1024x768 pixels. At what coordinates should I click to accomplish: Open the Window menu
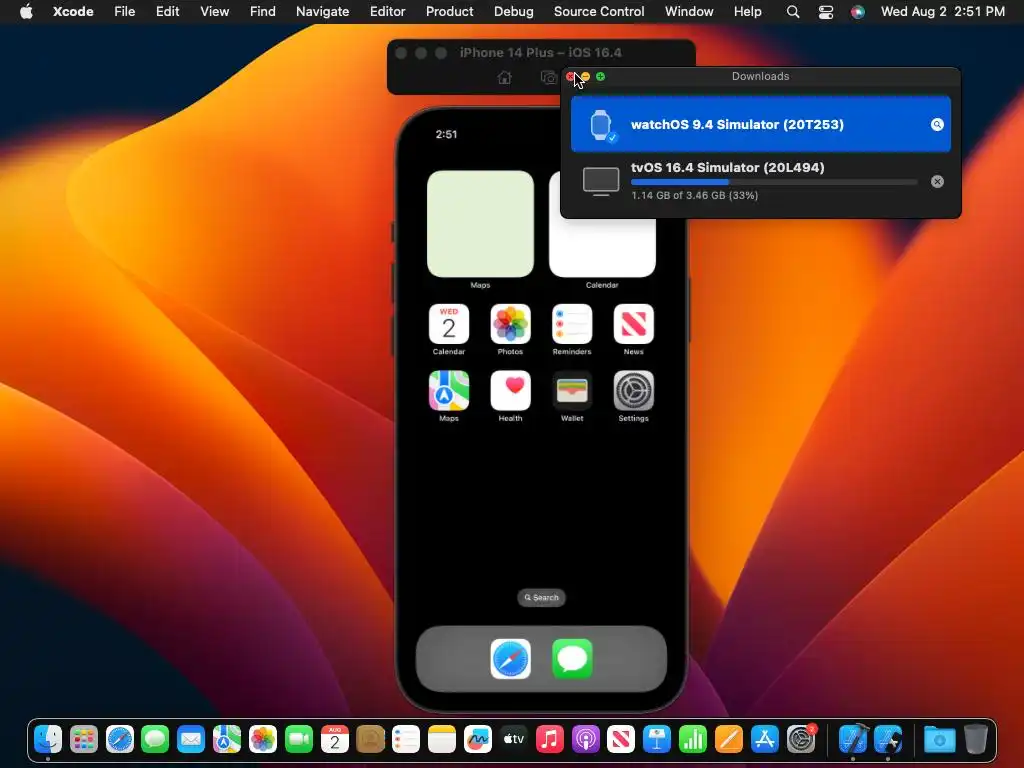click(689, 12)
